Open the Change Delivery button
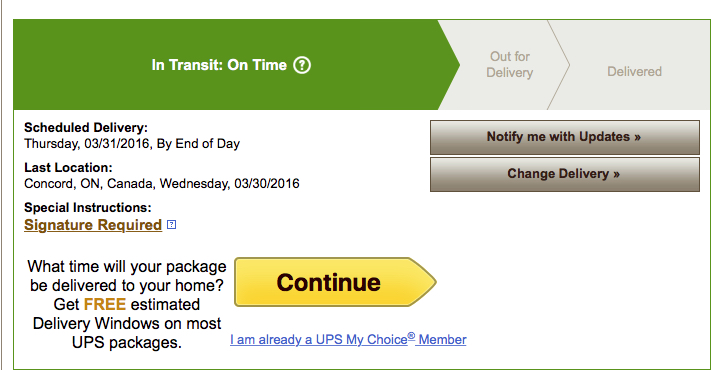 (x=565, y=174)
